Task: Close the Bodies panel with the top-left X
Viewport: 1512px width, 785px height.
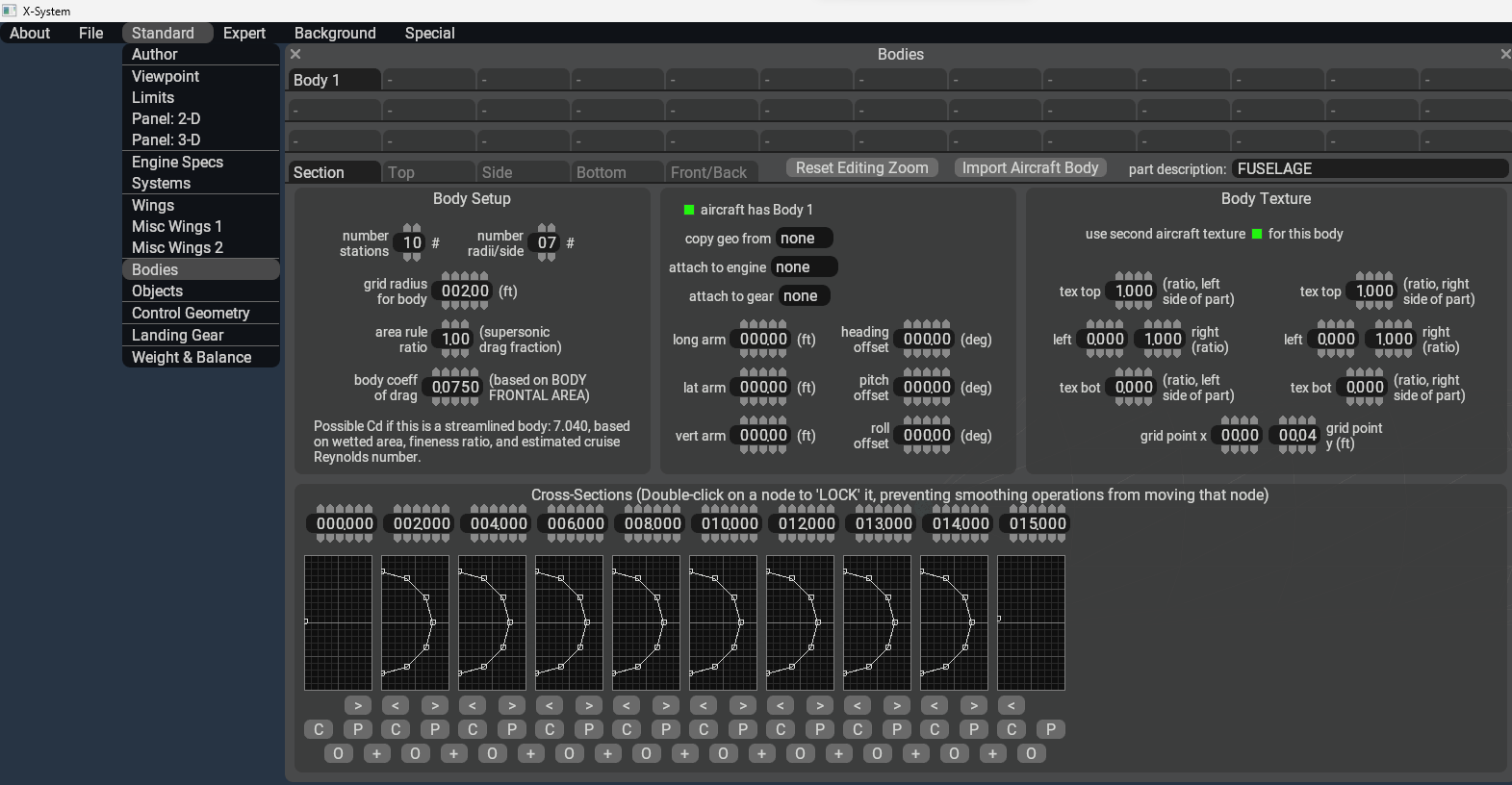Action: [295, 55]
